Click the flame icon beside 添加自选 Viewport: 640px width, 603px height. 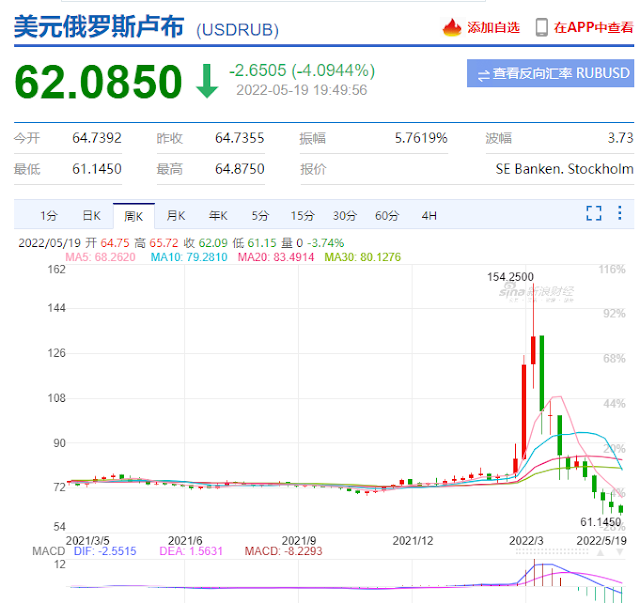coord(452,27)
